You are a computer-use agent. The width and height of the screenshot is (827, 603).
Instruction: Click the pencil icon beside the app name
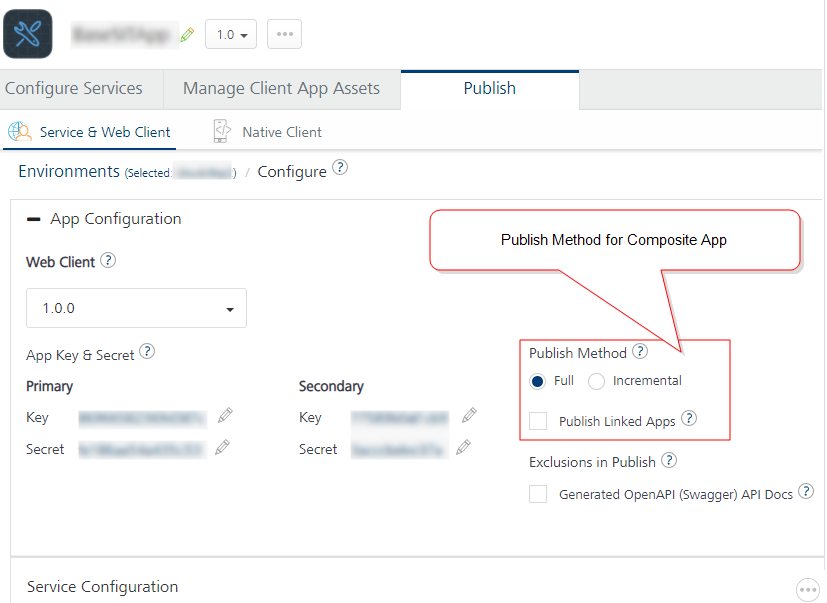coord(187,35)
